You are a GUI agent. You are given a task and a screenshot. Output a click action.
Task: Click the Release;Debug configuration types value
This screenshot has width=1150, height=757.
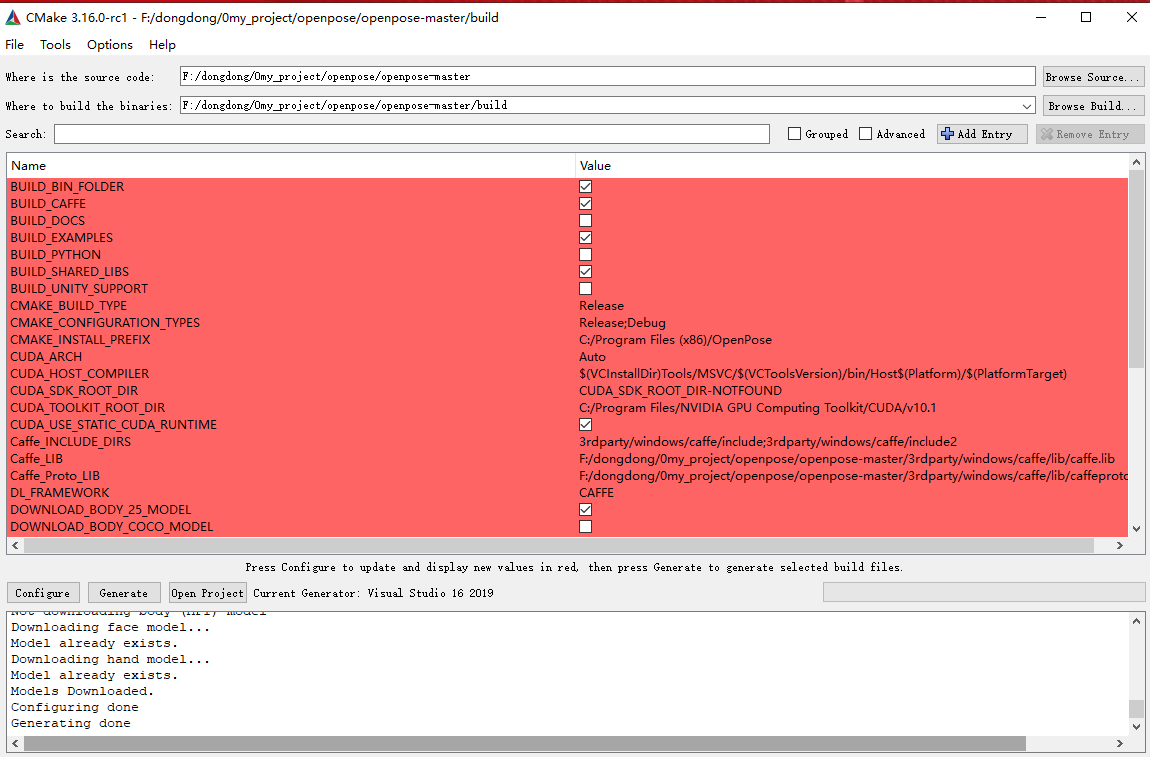pos(623,323)
